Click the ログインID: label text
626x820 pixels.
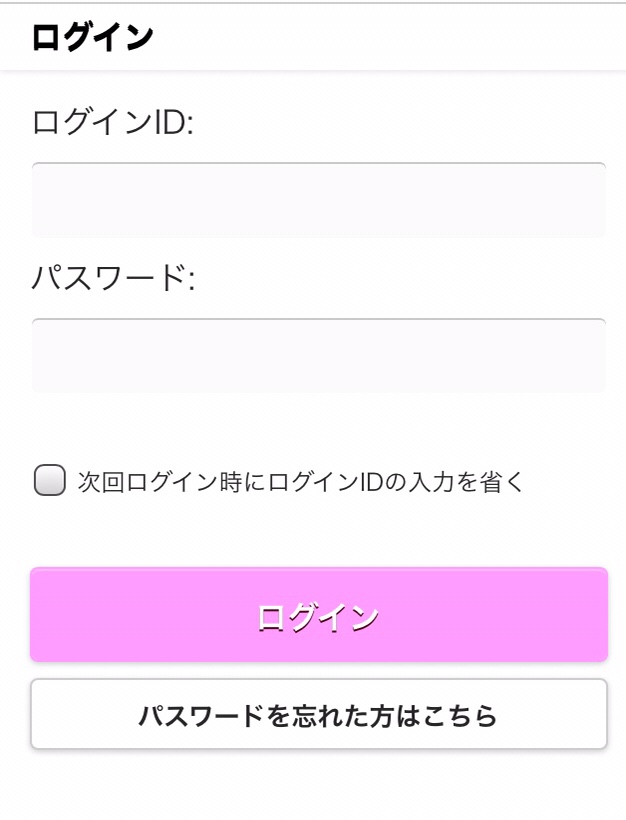tap(112, 123)
